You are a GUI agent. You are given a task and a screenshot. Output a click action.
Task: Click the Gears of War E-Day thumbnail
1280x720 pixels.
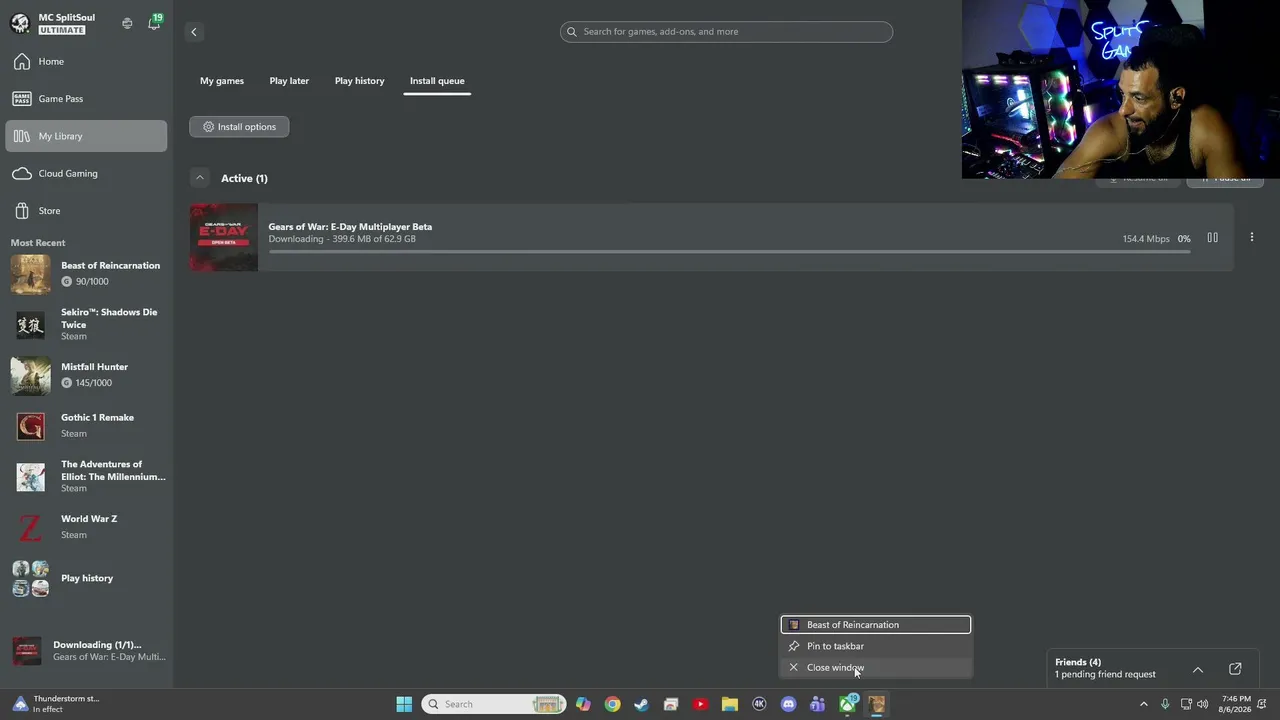point(224,238)
